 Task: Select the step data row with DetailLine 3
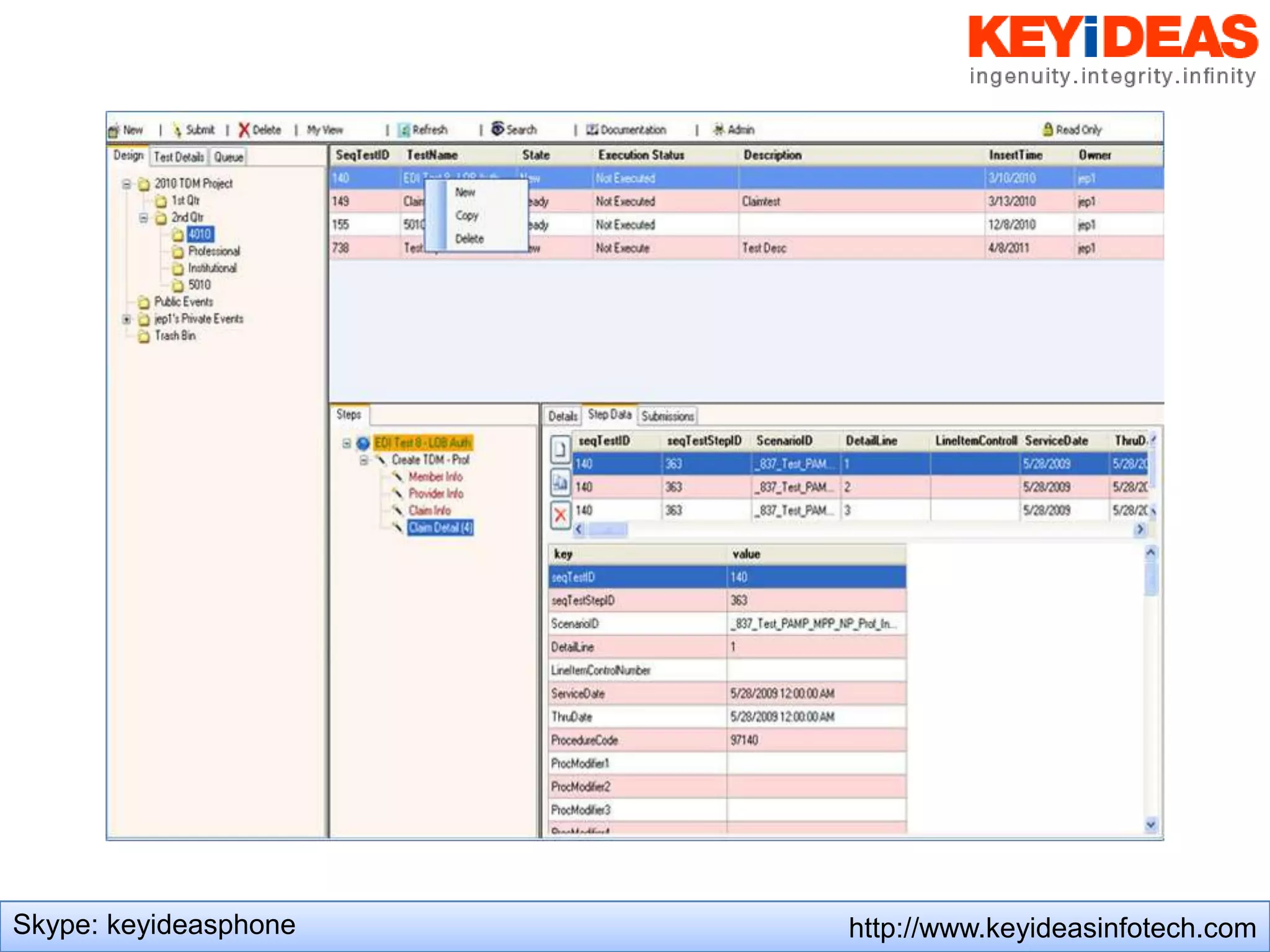pos(860,510)
